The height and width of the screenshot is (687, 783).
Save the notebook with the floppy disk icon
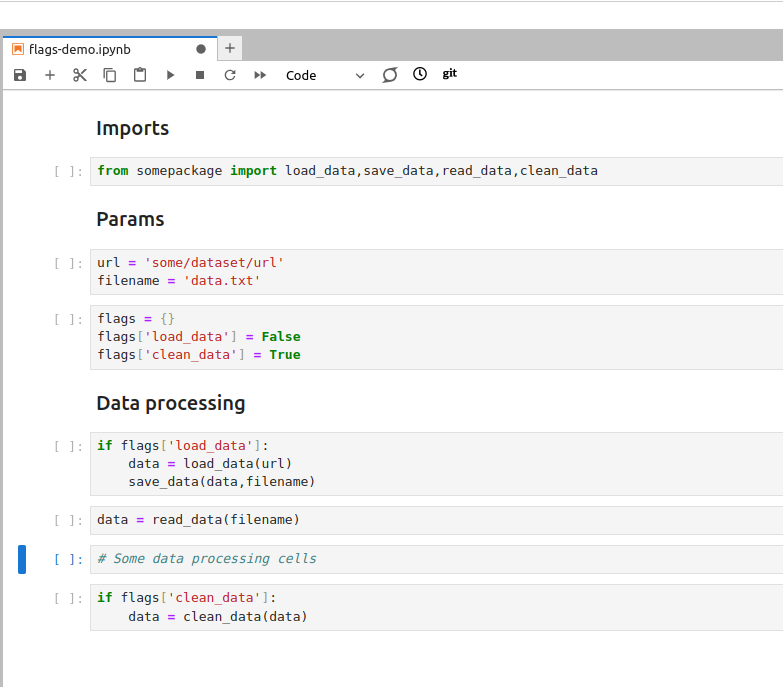pos(20,75)
